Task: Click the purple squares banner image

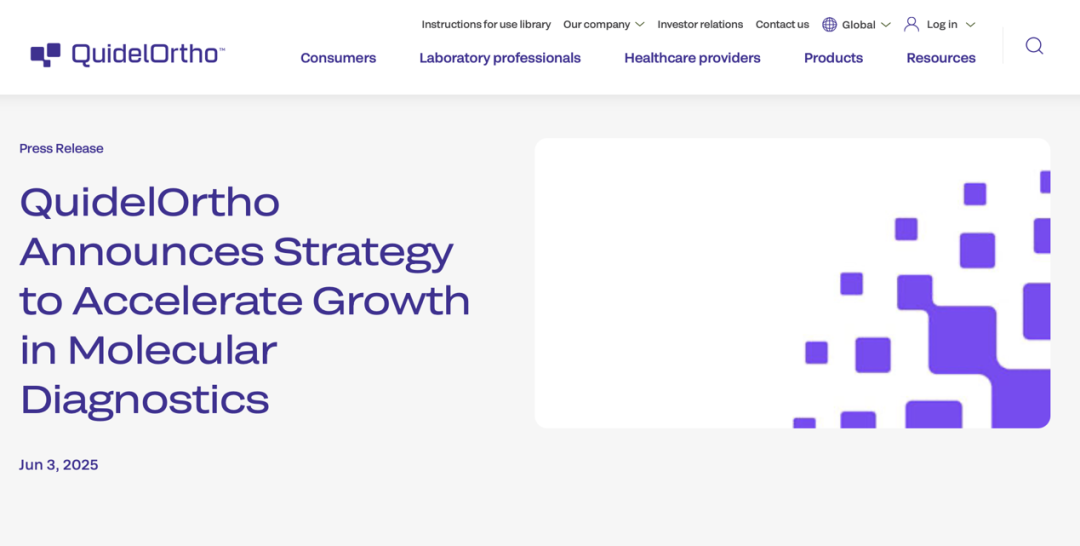Action: (x=793, y=283)
